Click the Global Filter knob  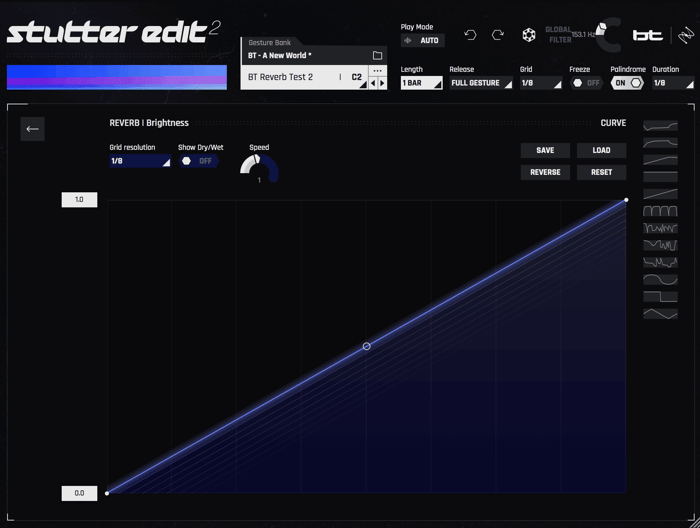pyautogui.click(x=609, y=35)
